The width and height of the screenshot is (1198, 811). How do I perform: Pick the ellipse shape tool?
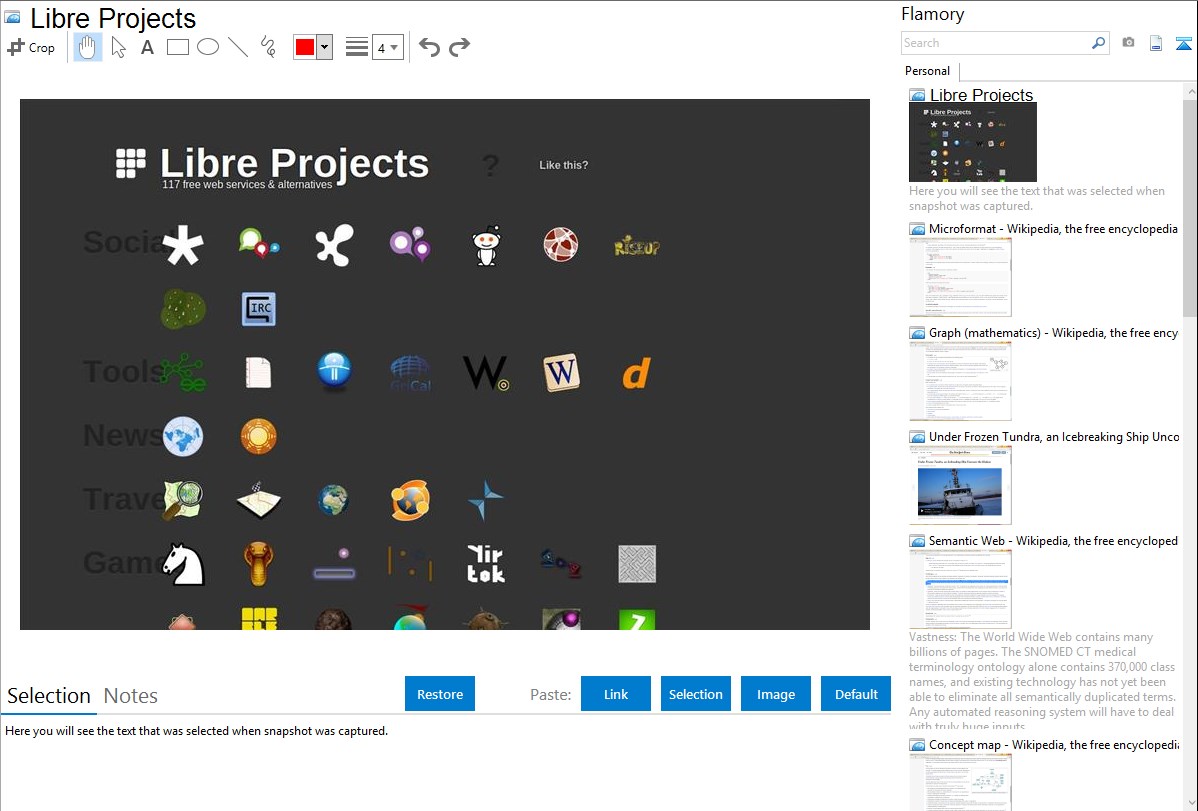[x=208, y=47]
